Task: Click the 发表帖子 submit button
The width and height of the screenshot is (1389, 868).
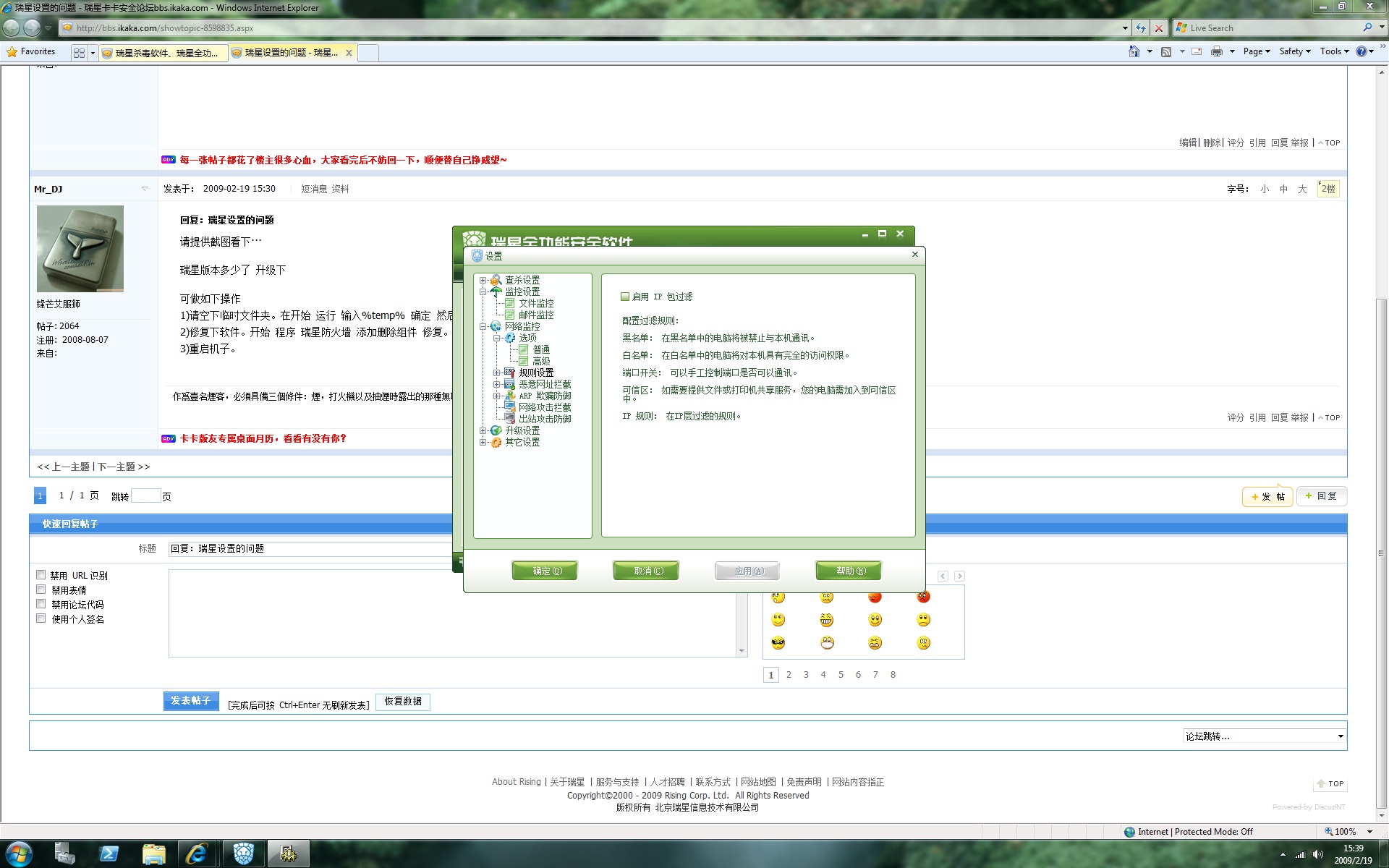Action: 191,701
